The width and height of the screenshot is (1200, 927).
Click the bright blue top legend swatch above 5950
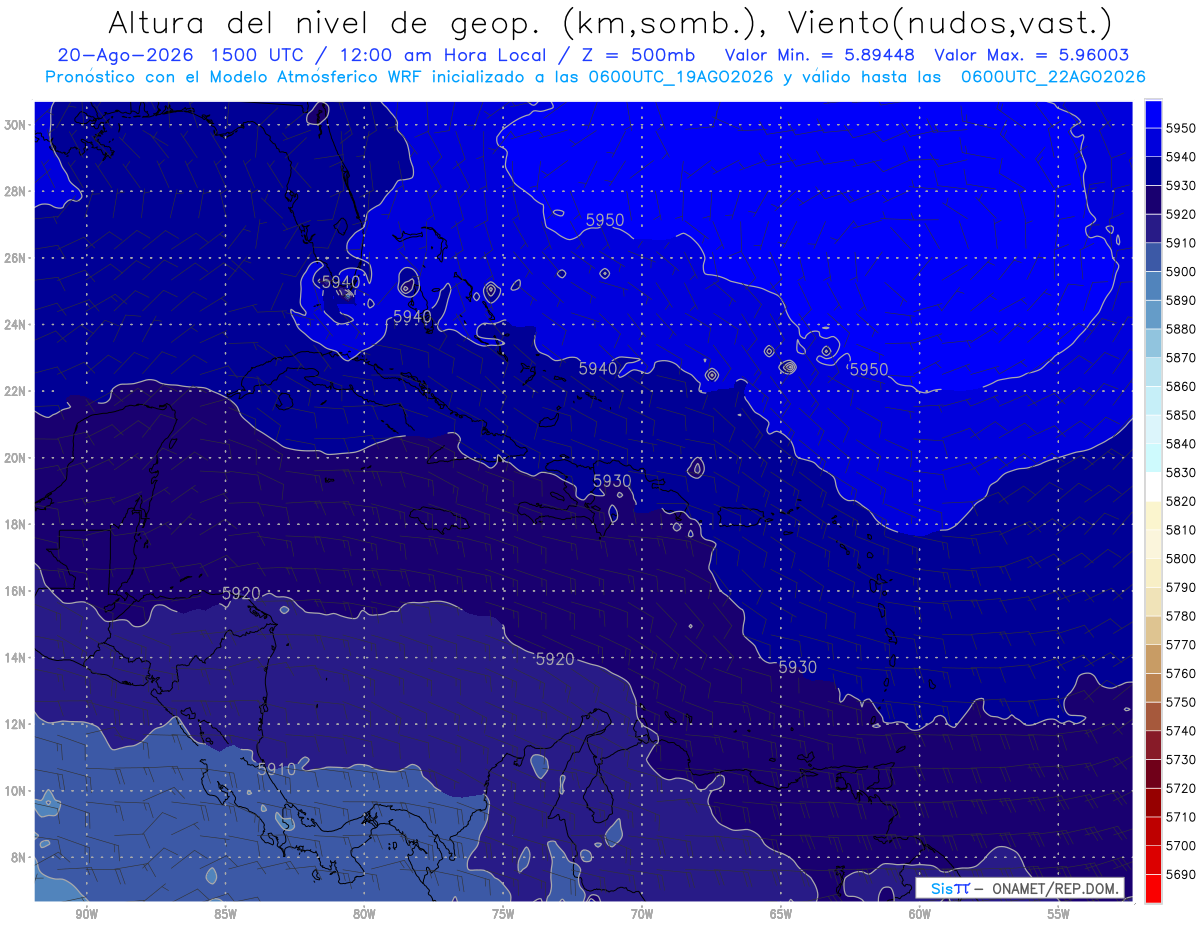coord(1153,114)
